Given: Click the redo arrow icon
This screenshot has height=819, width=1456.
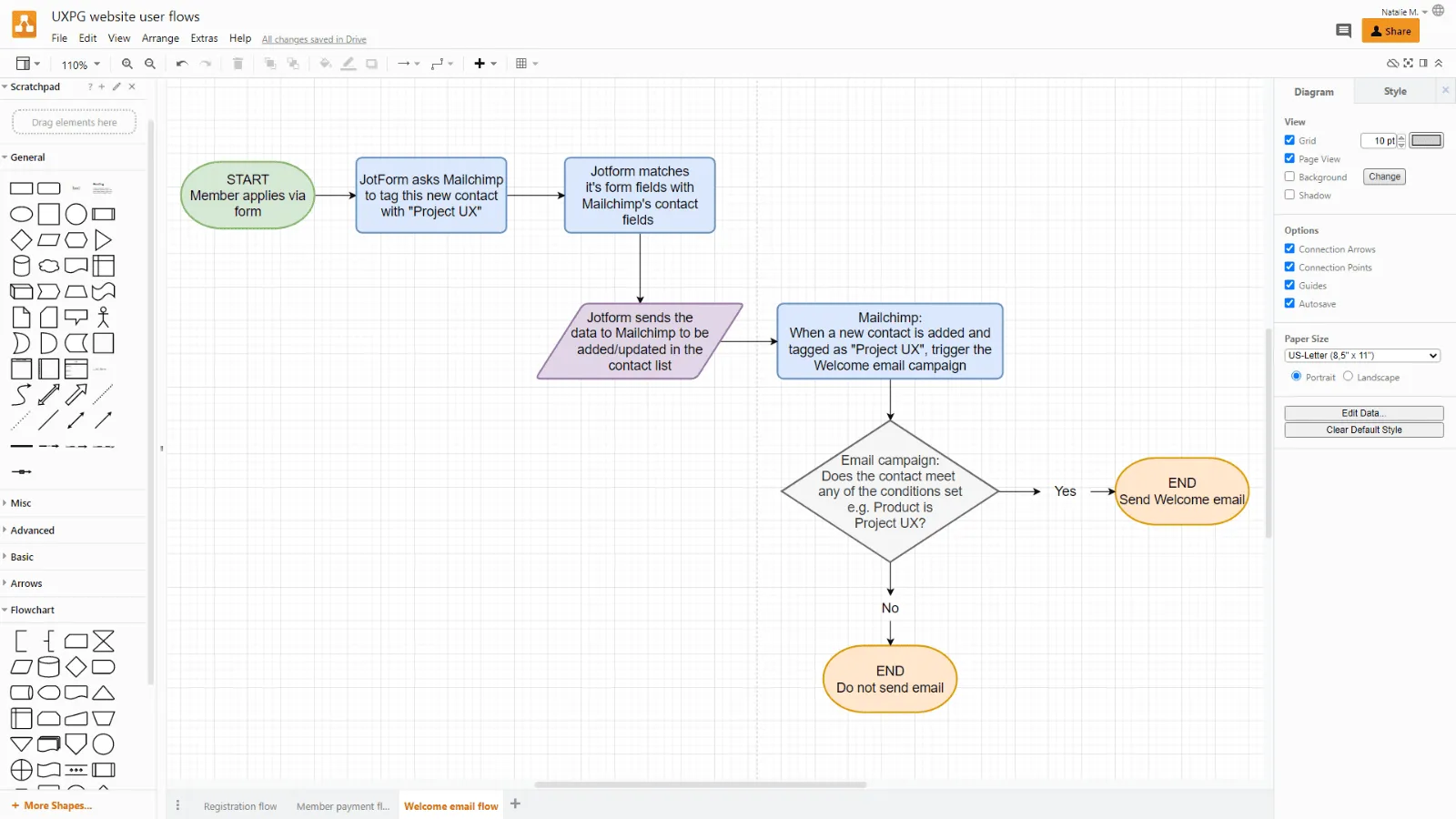Looking at the screenshot, I should tap(206, 64).
